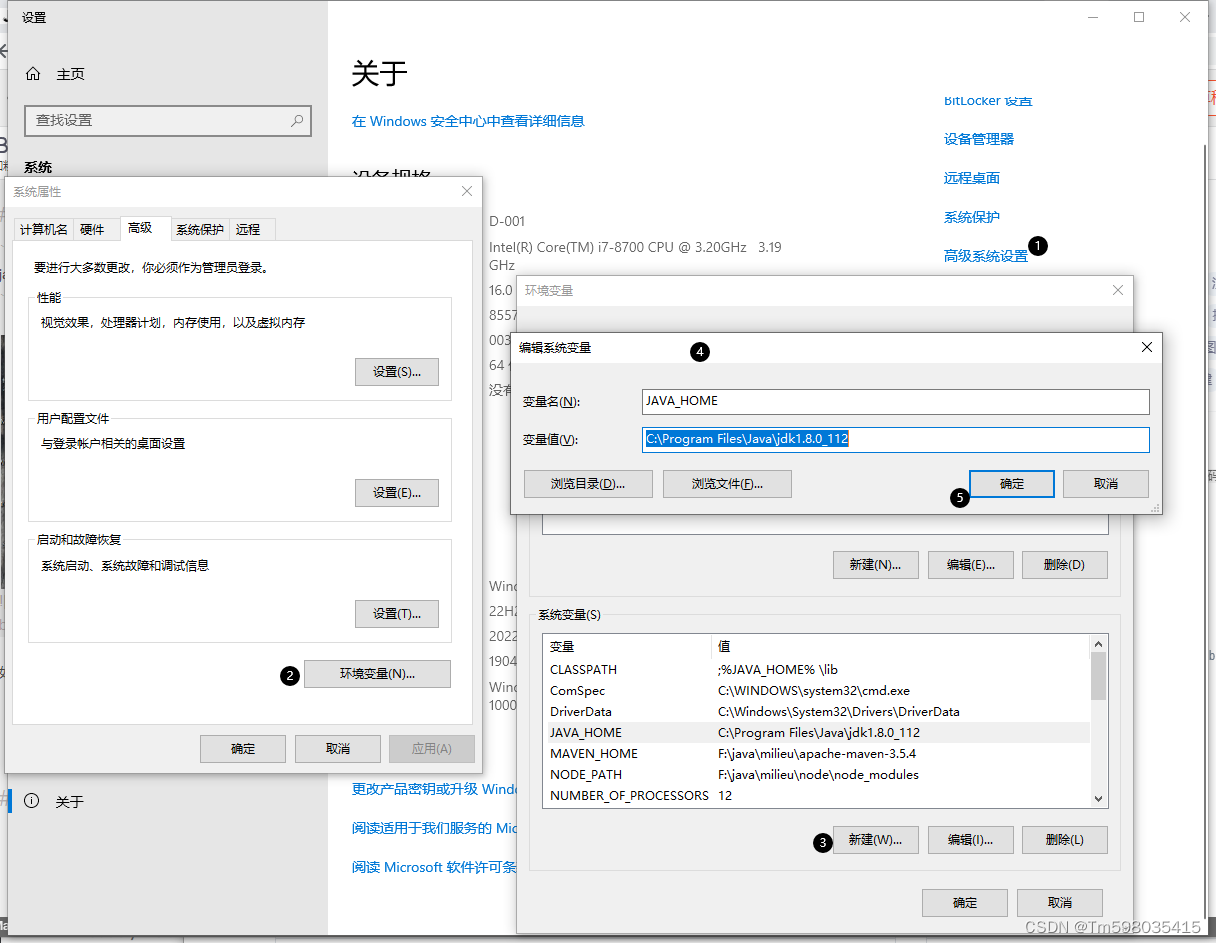1216x943 pixels.
Task: Click 阅读 Microsoft 软件许可条款 link
Action: (x=435, y=867)
